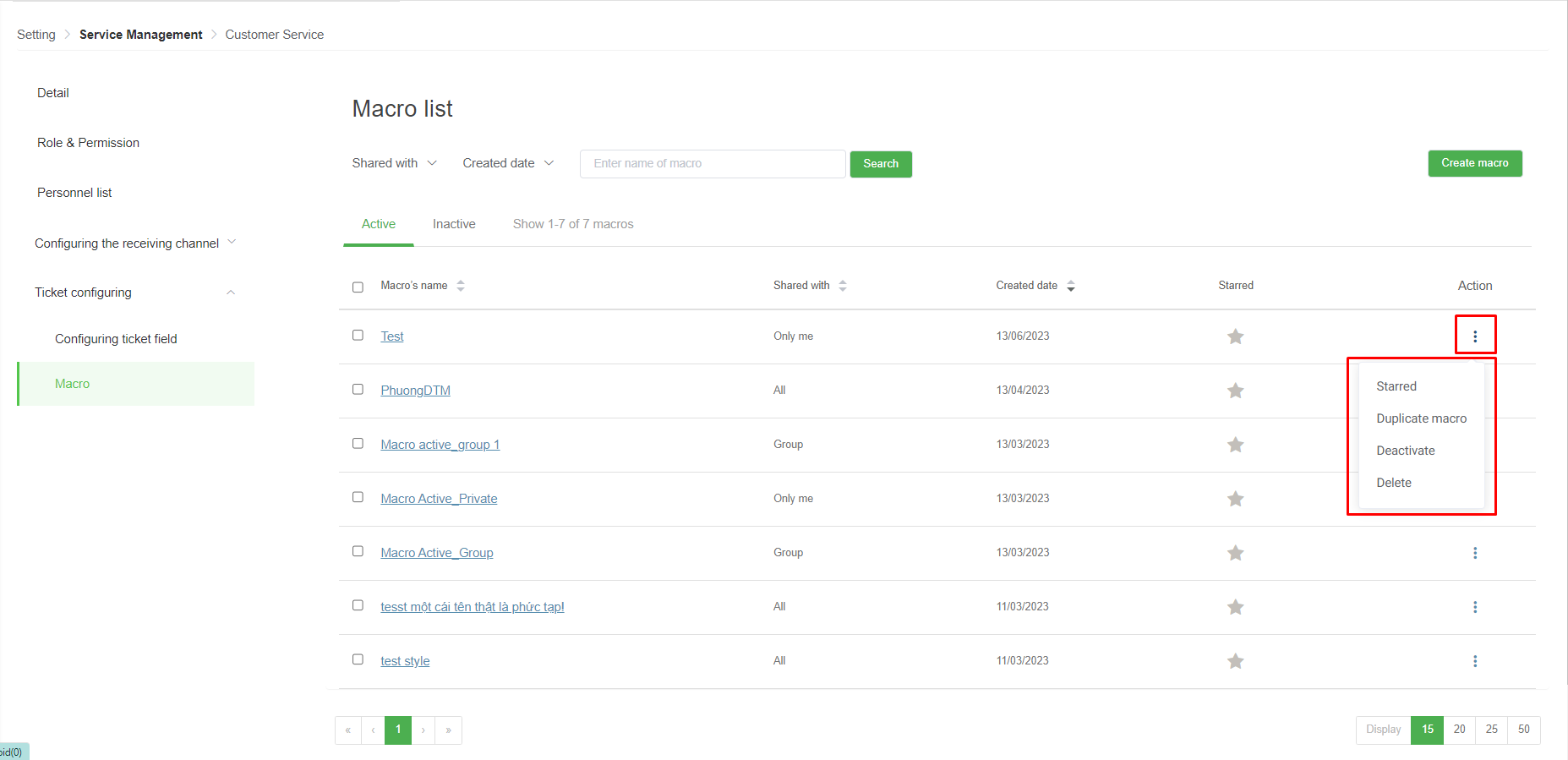Open action menu for Test macro
This screenshot has width=1568, height=760.
point(1475,336)
